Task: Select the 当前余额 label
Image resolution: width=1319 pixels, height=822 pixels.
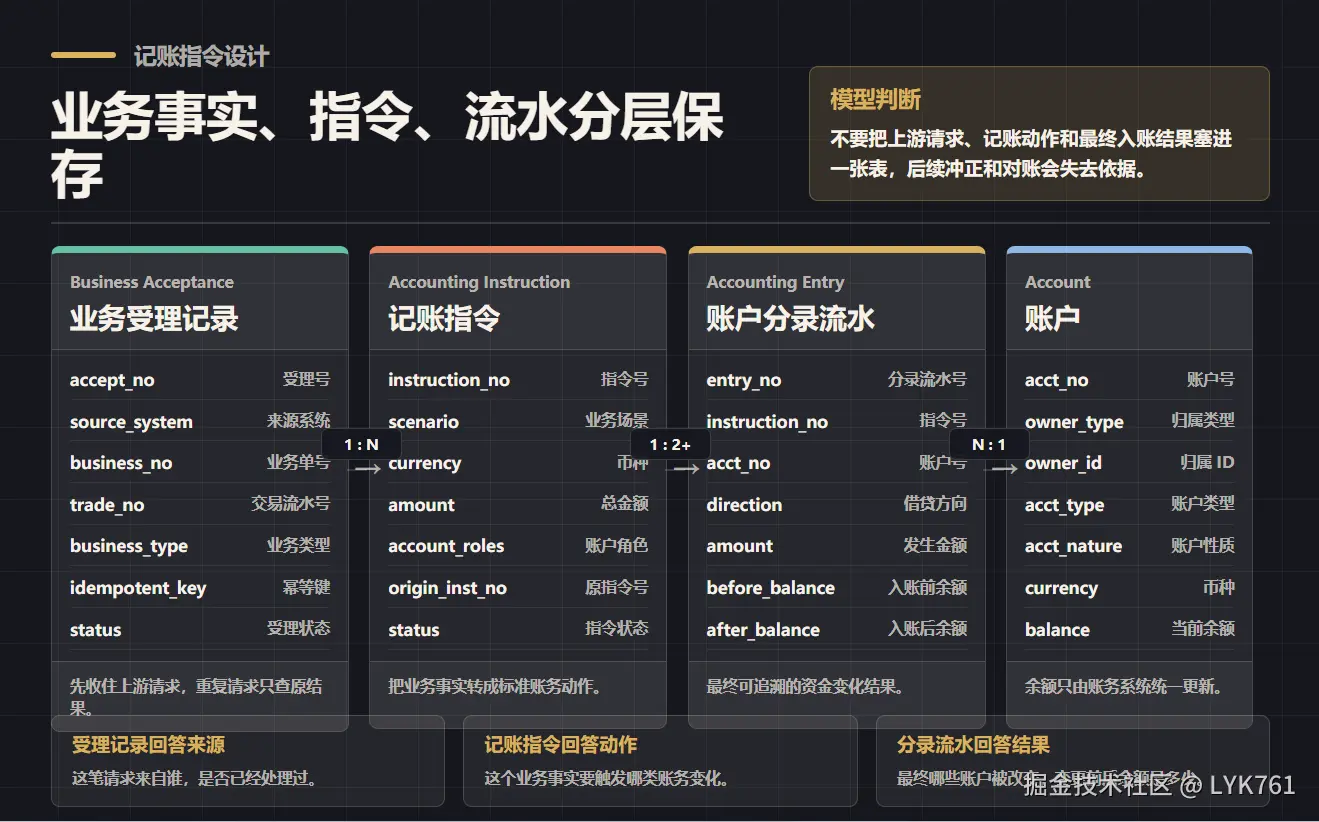Action: pos(1204,629)
